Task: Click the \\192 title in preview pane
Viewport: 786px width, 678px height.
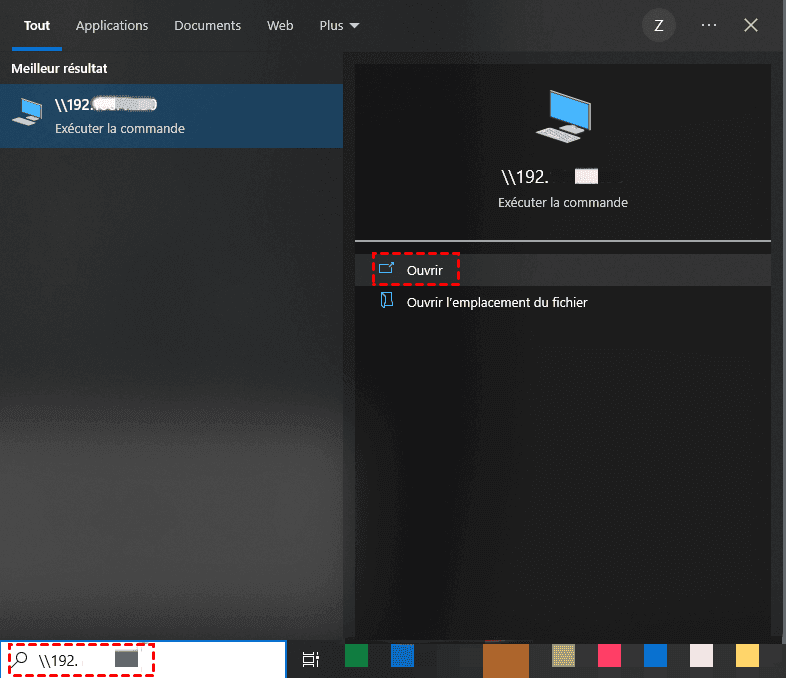Action: [550, 176]
